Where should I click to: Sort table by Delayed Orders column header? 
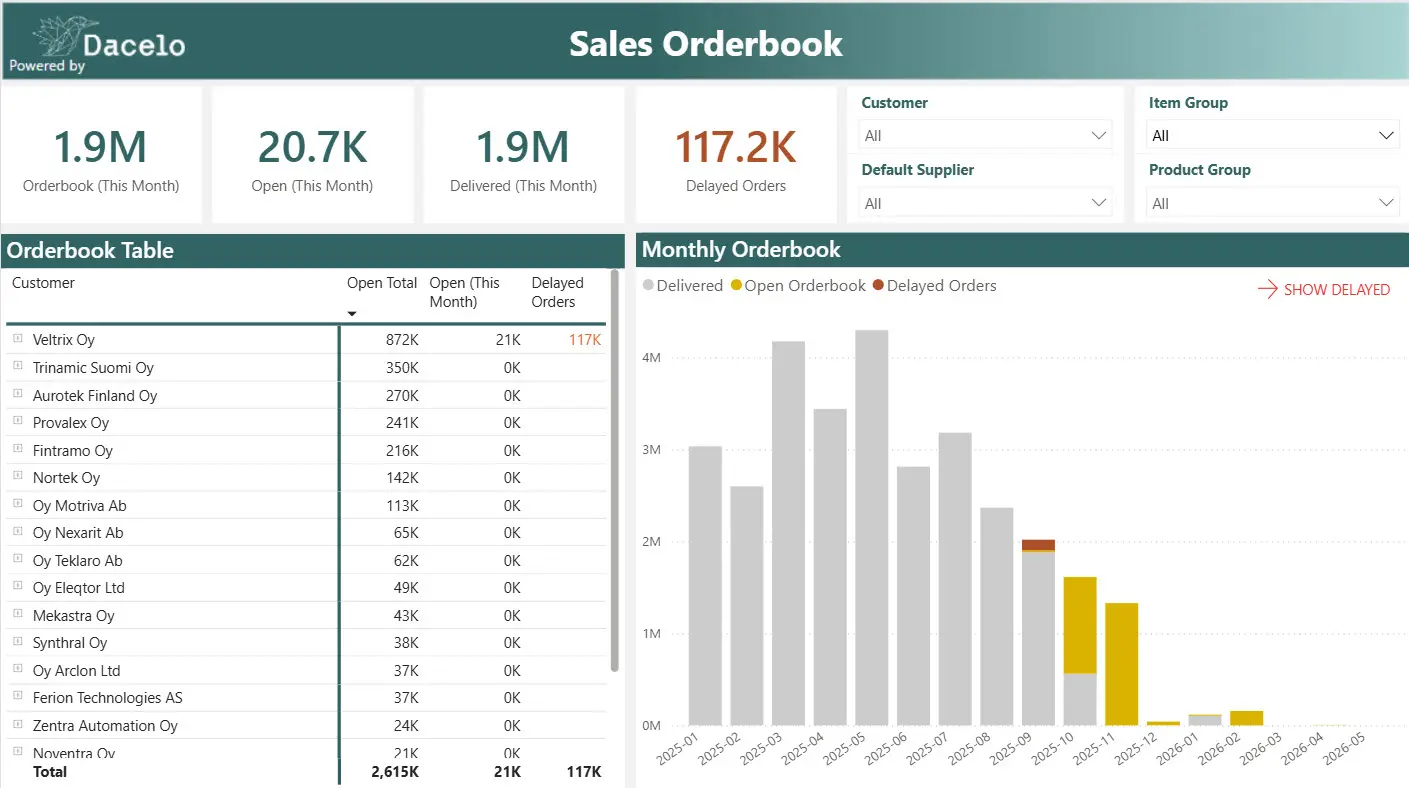557,292
